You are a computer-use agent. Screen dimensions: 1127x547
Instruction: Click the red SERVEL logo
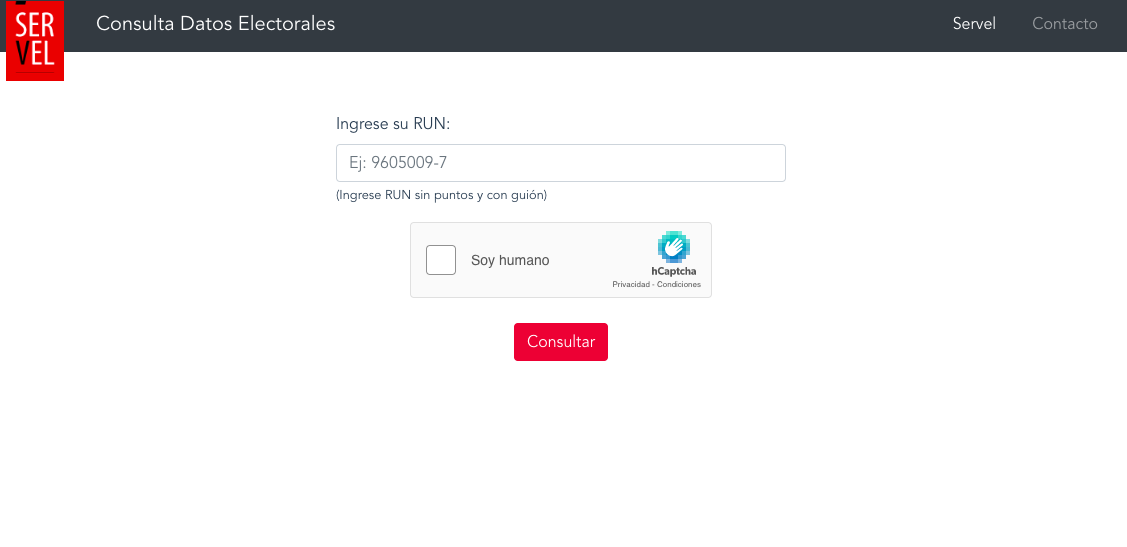pyautogui.click(x=35, y=40)
